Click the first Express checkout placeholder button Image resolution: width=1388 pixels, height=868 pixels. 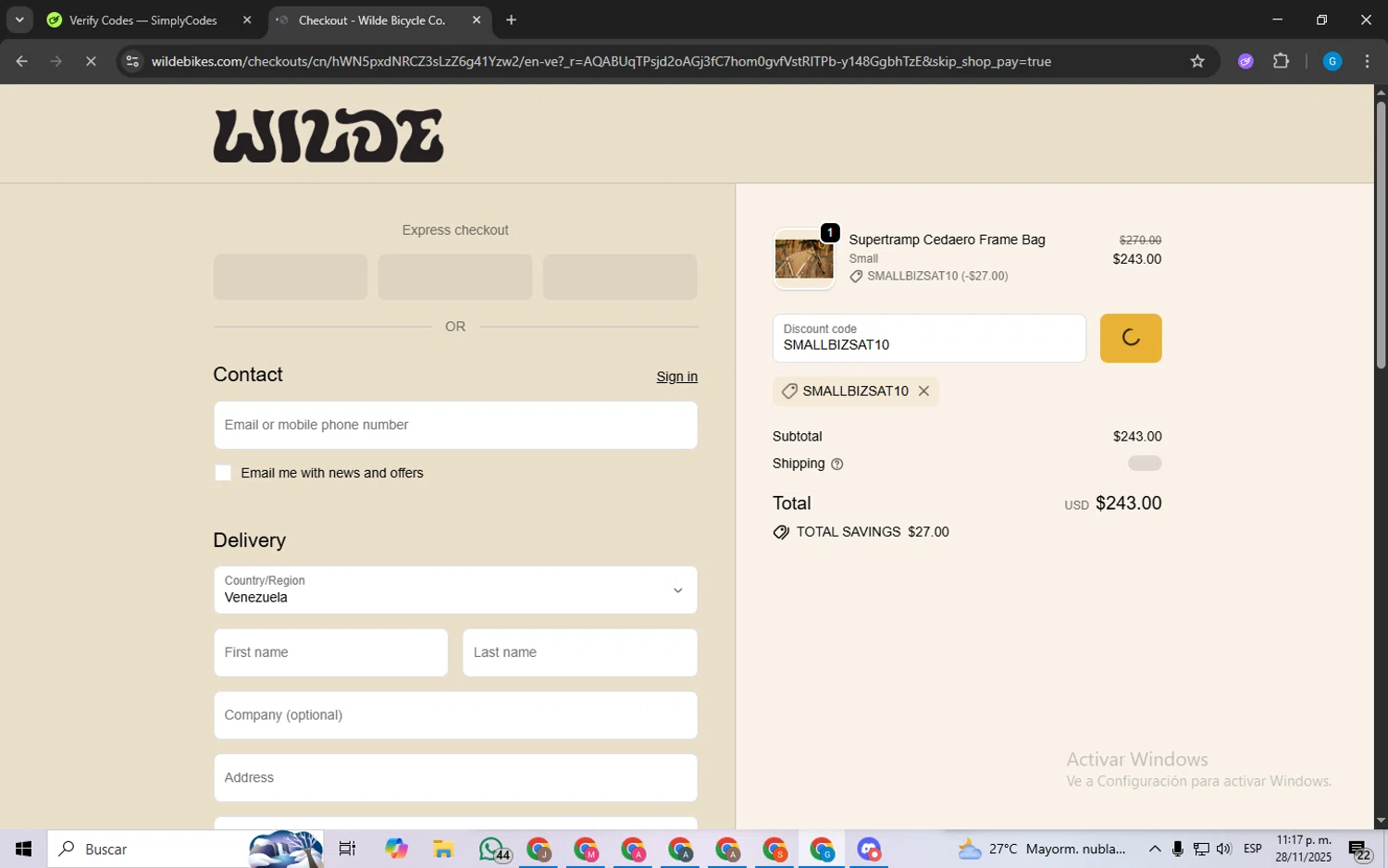[291, 277]
